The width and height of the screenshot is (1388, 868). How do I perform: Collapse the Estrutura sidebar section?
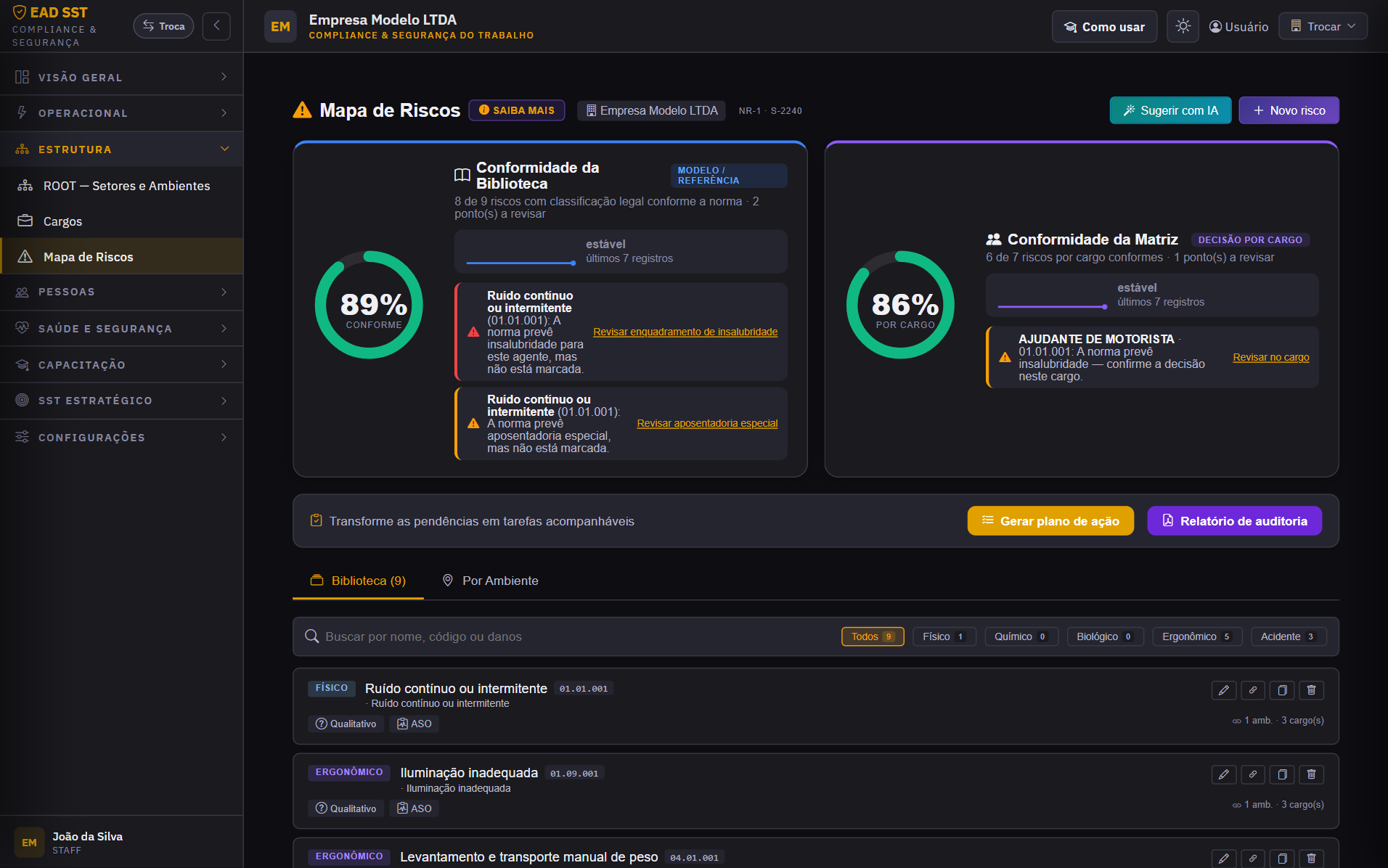[122, 150]
